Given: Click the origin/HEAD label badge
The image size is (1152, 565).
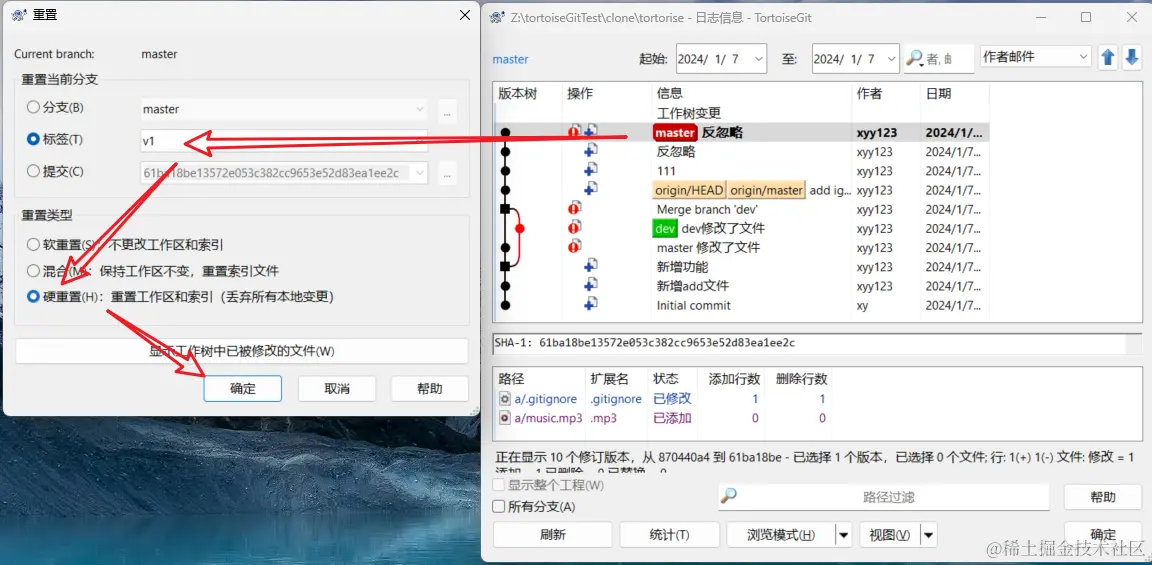Looking at the screenshot, I should 688,190.
